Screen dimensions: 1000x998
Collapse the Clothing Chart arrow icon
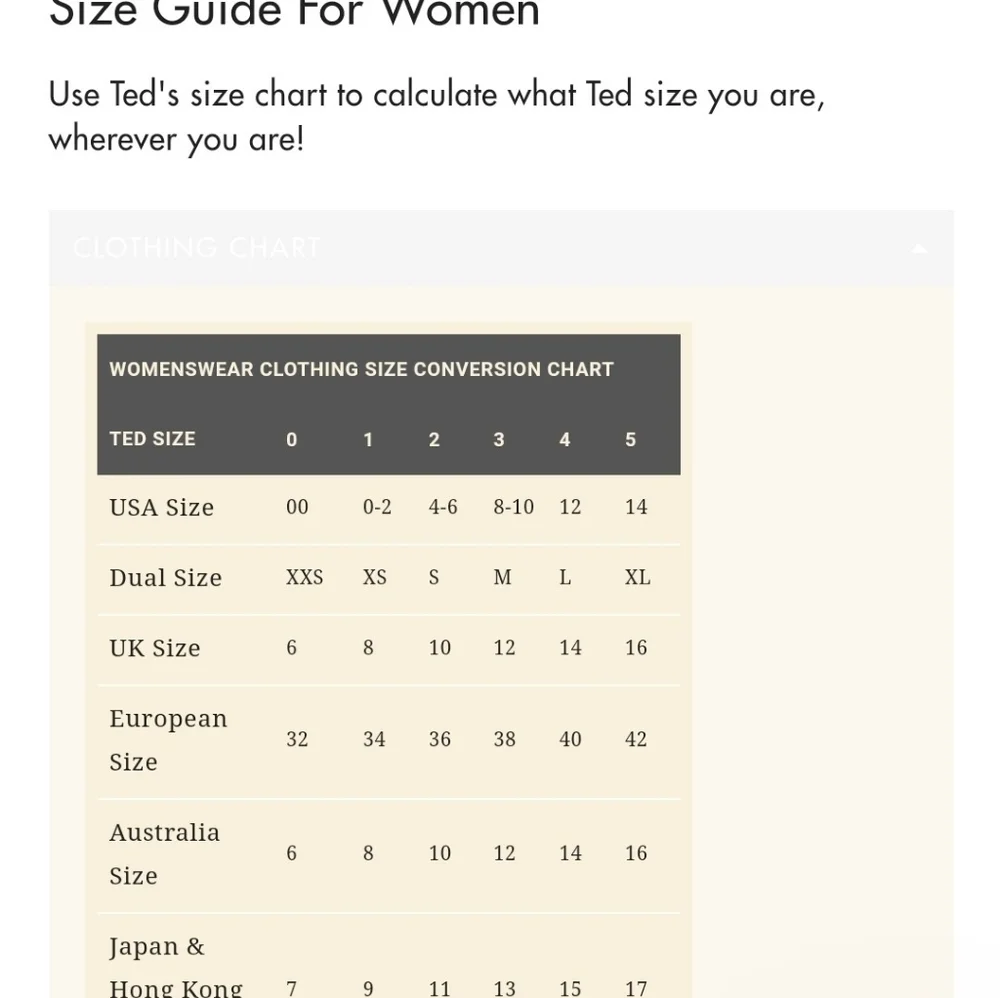pos(918,249)
